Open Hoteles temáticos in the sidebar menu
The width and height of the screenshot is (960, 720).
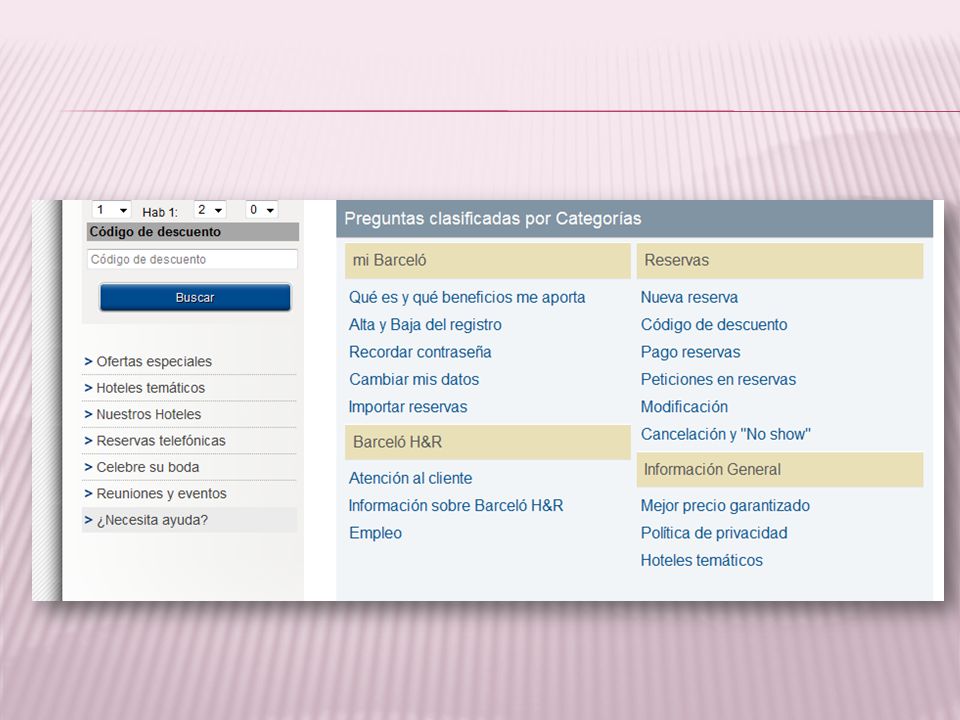(x=151, y=388)
